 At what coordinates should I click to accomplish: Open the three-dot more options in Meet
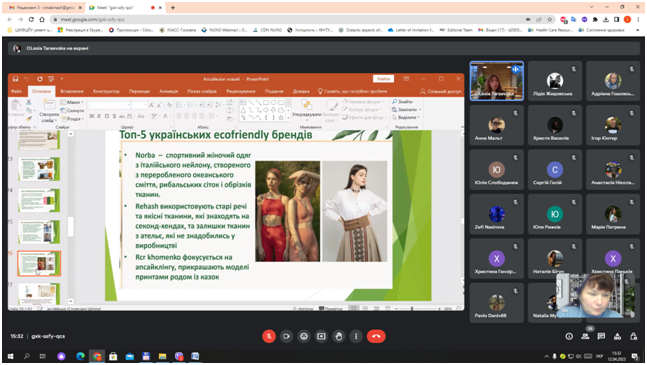coord(356,336)
